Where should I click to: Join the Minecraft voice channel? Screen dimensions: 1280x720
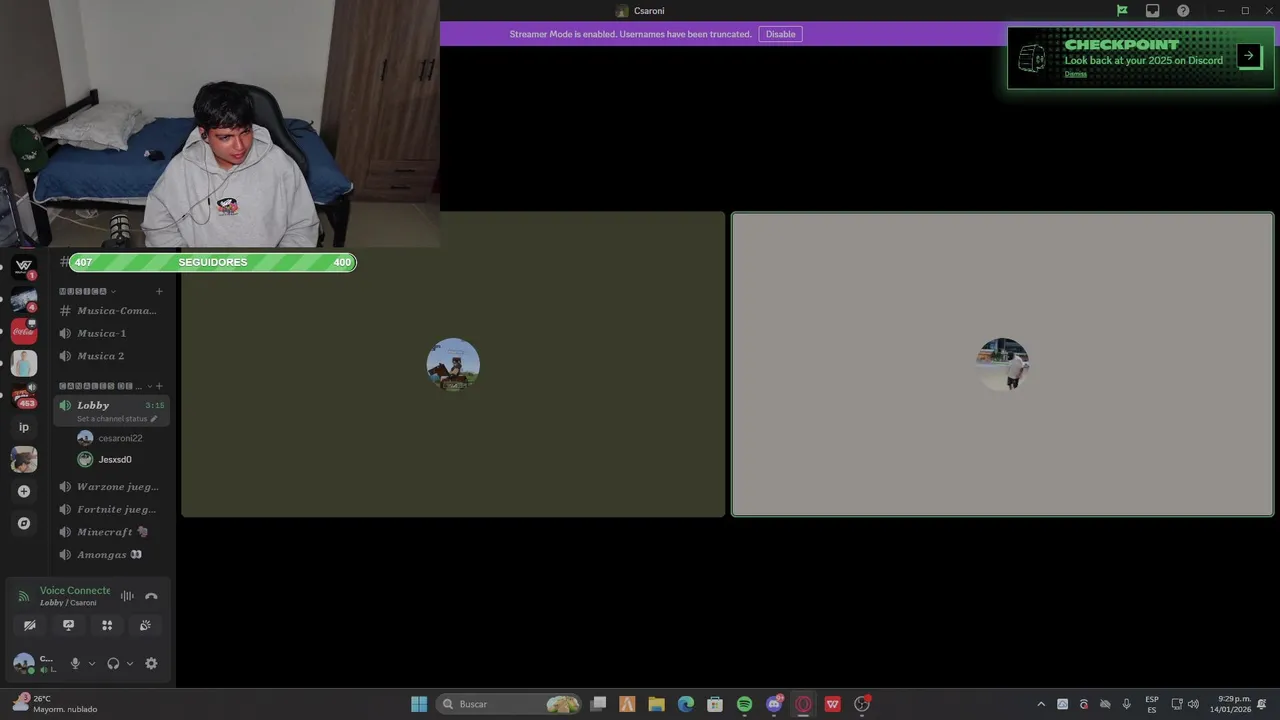coord(112,532)
